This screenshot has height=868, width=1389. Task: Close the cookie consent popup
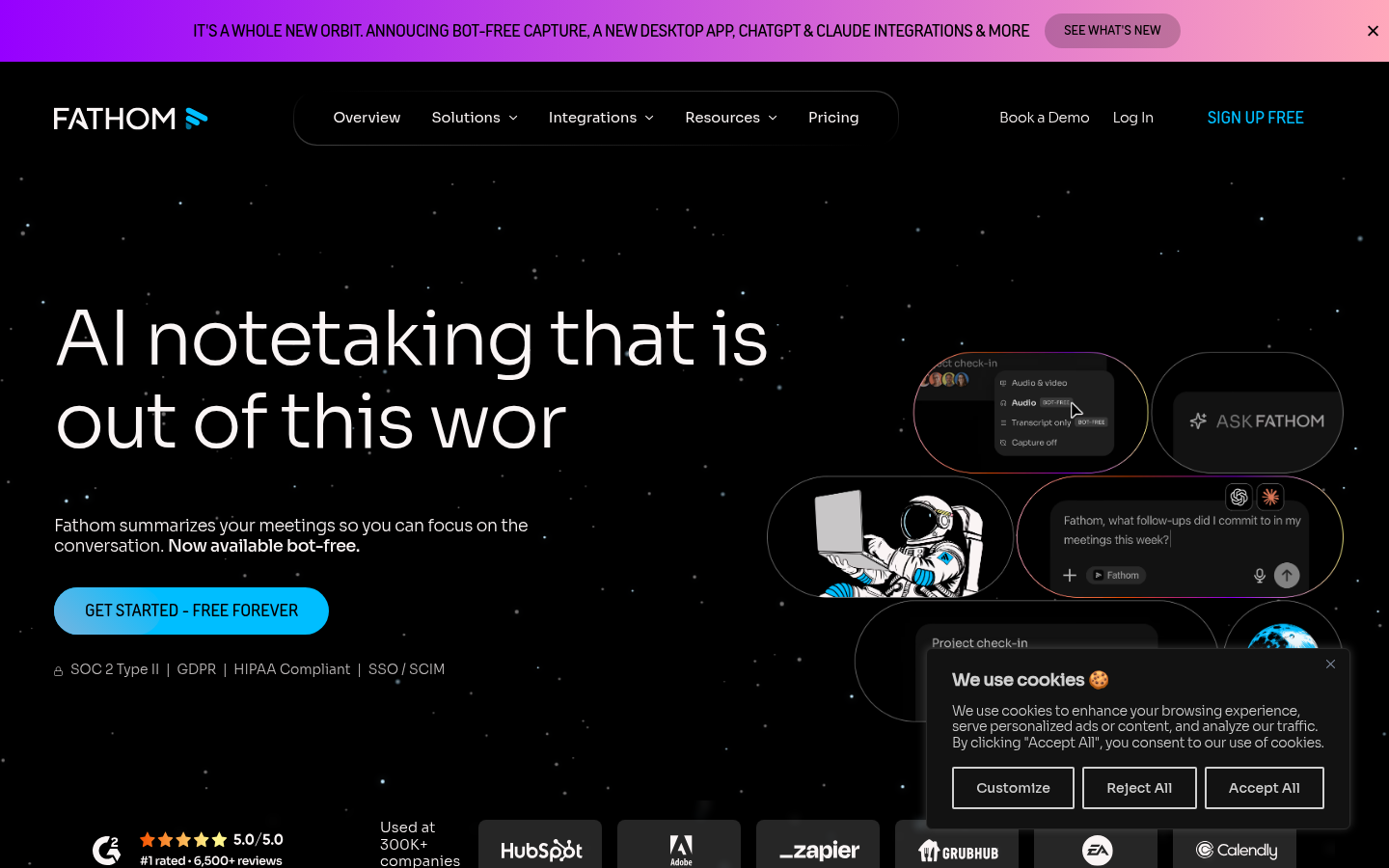tap(1330, 664)
